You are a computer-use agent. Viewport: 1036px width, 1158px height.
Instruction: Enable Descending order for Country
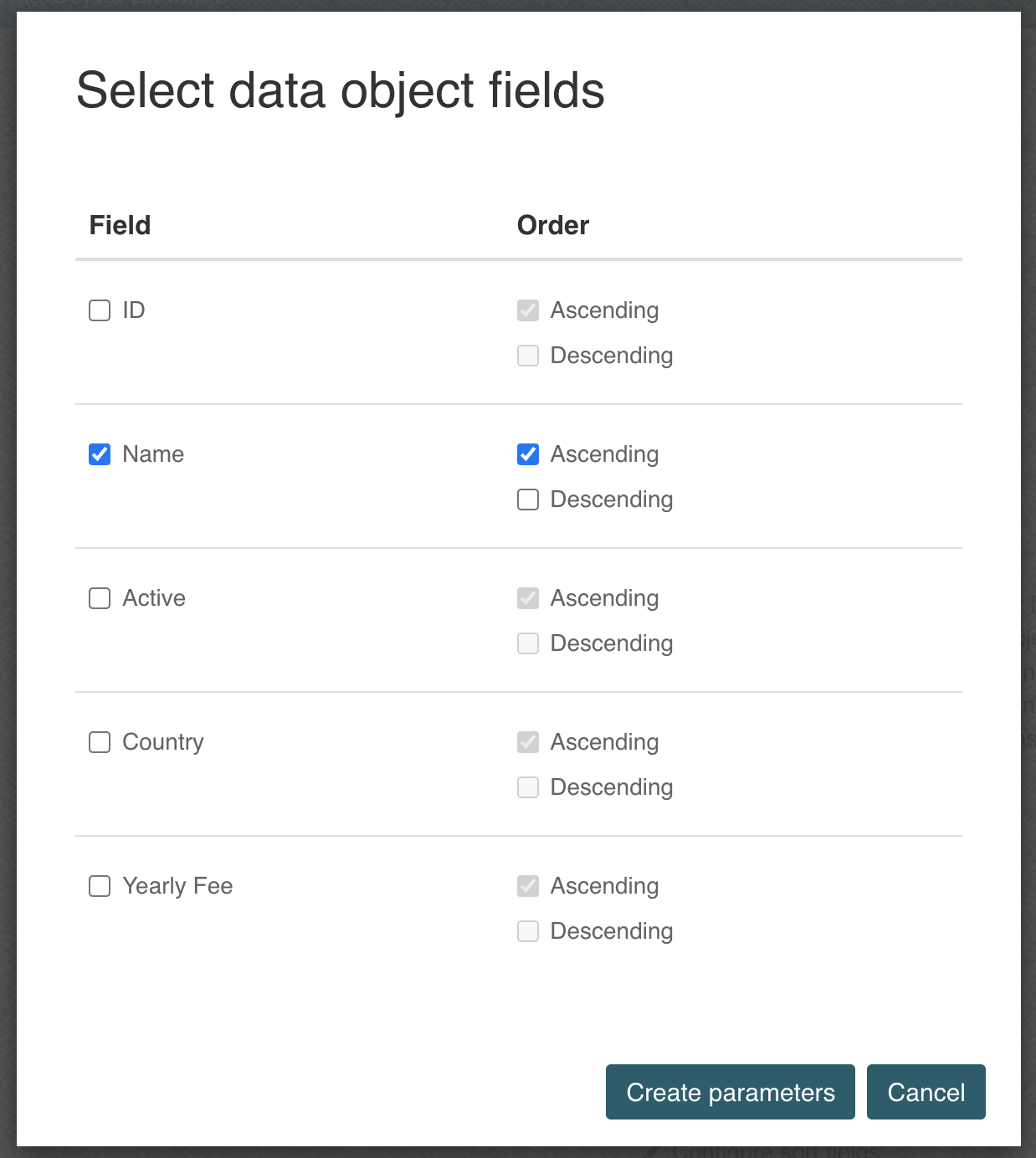coord(527,787)
